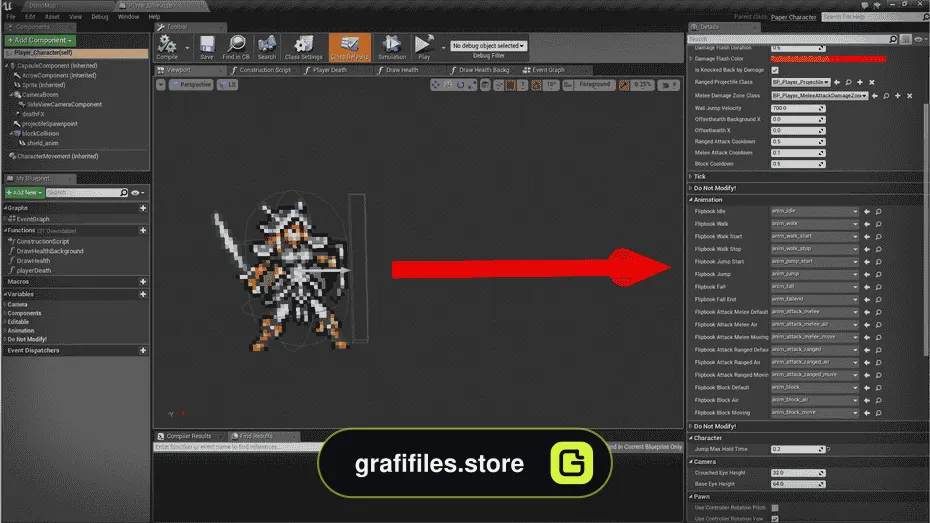Open Flipbook Walk Start dropdown
This screenshot has height=523, width=930.
(815, 236)
